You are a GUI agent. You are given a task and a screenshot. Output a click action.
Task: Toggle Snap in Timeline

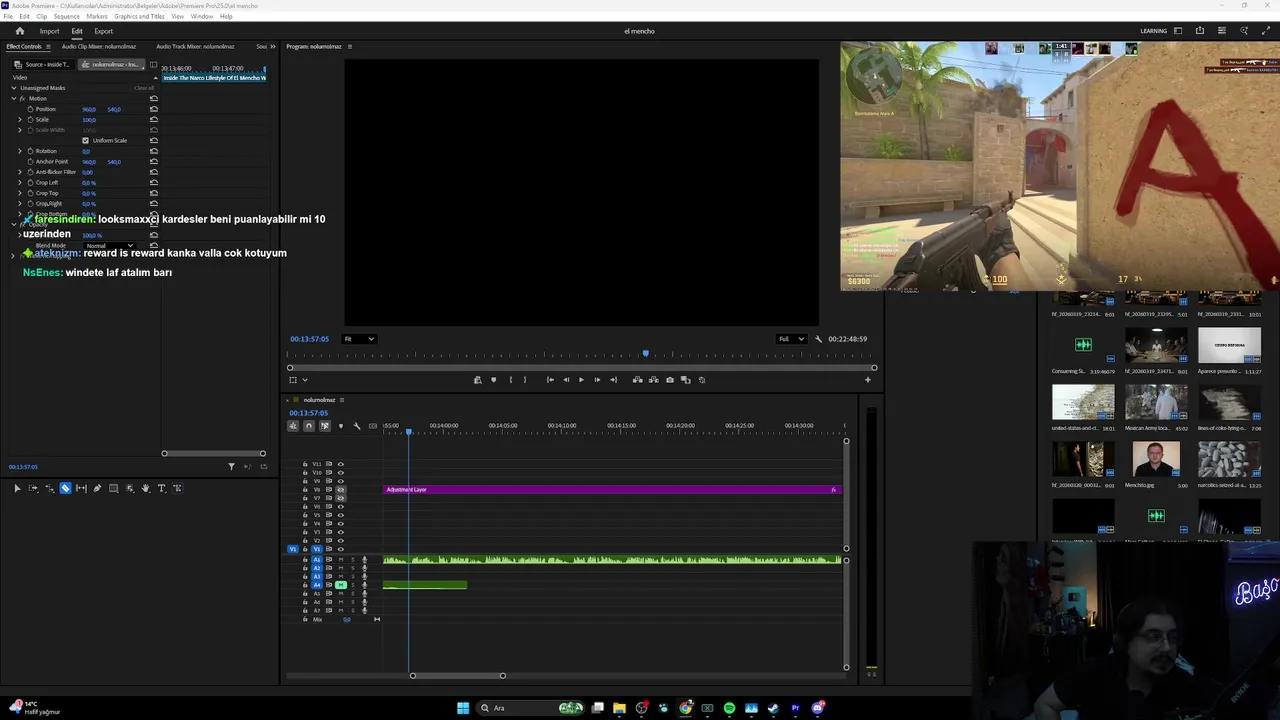point(309,426)
